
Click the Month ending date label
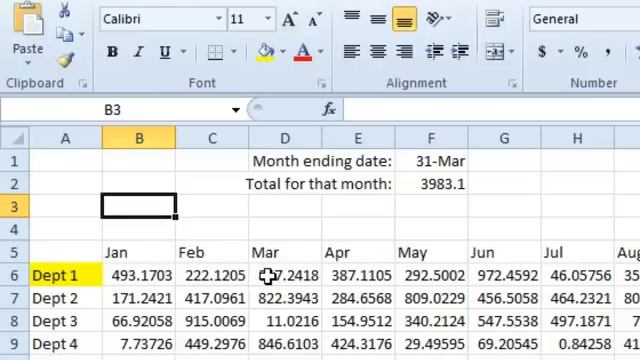coord(322,161)
